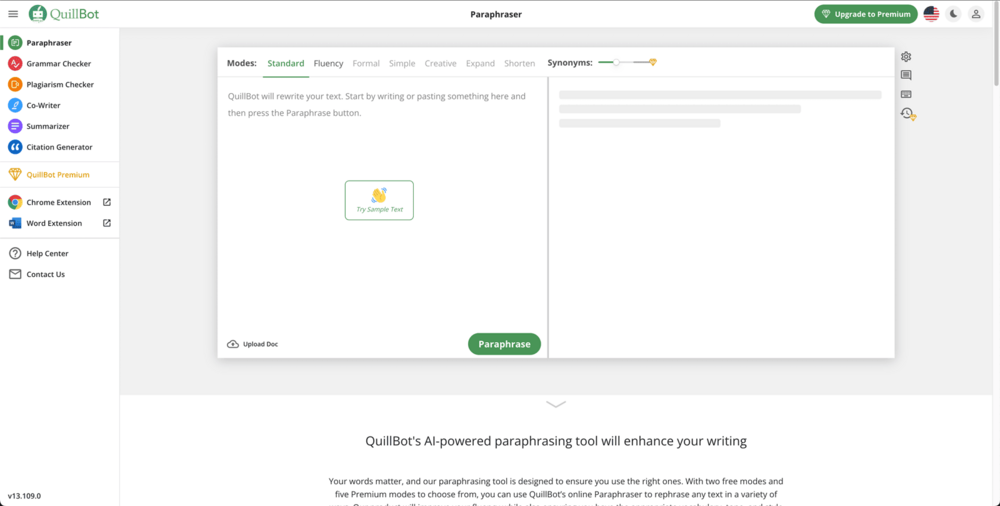Click the Paraphrase button

click(504, 344)
